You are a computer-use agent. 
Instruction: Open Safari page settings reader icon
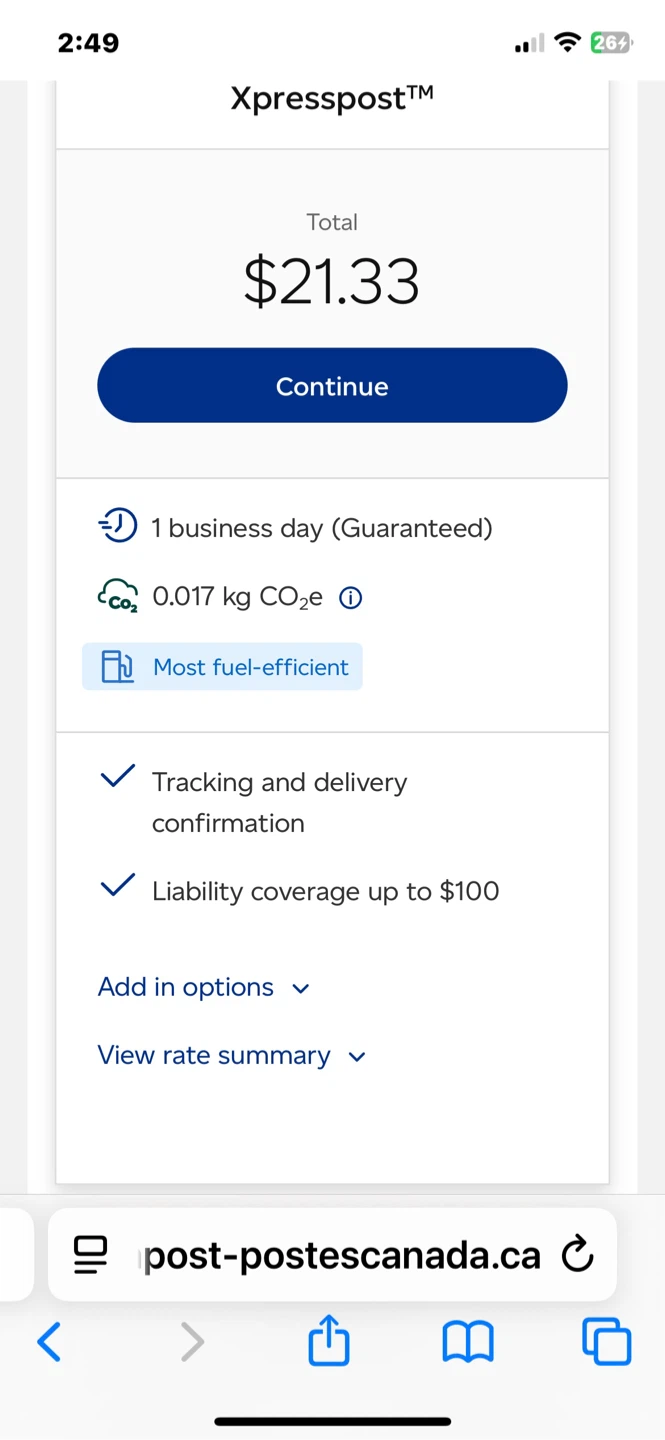coord(91,1254)
